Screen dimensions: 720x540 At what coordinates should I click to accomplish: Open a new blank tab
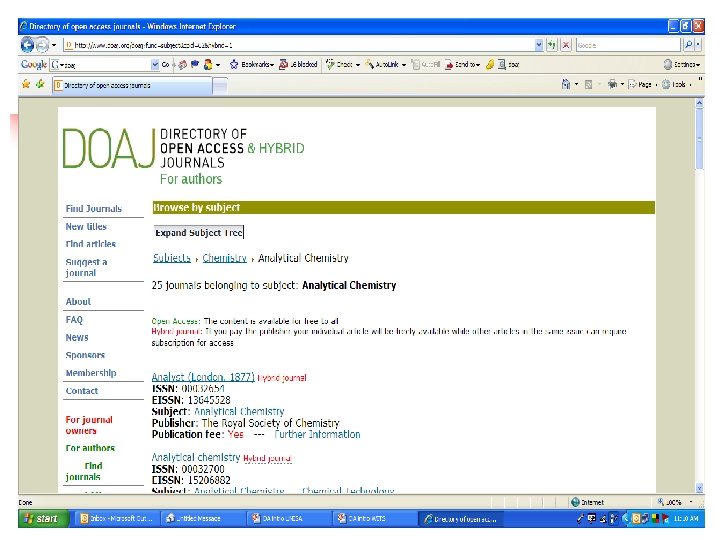click(220, 86)
